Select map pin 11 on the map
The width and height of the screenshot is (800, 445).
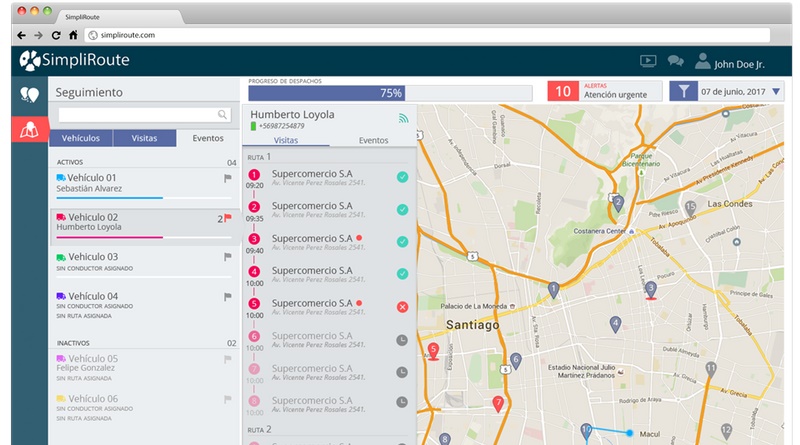711,369
